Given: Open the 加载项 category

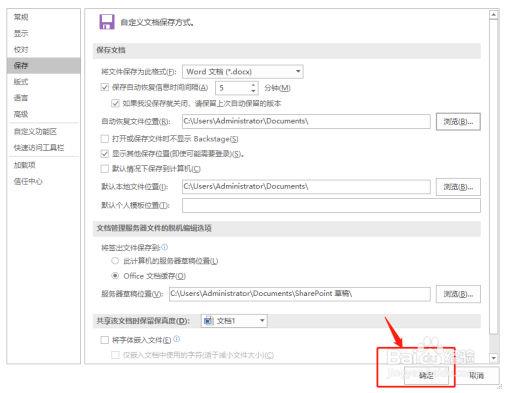Looking at the screenshot, I should 25,165.
